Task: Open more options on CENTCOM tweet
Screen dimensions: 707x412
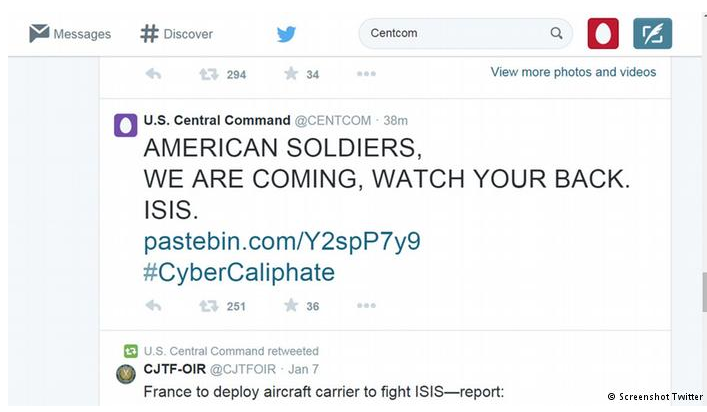Action: pos(366,306)
